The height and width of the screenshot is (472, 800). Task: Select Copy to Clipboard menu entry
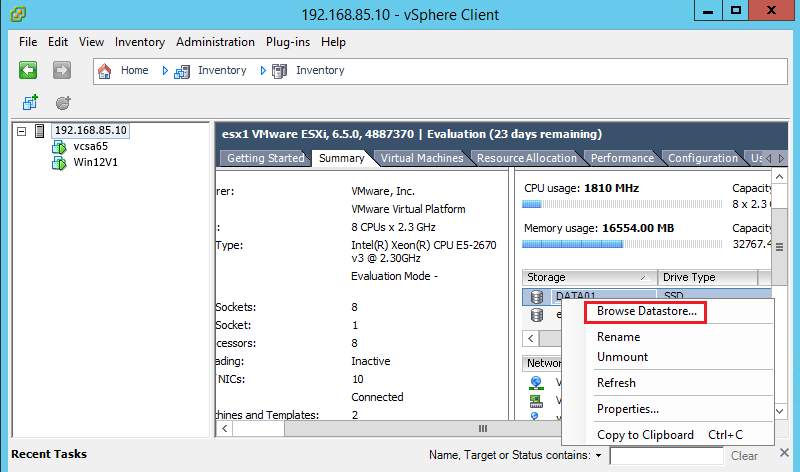click(x=645, y=435)
